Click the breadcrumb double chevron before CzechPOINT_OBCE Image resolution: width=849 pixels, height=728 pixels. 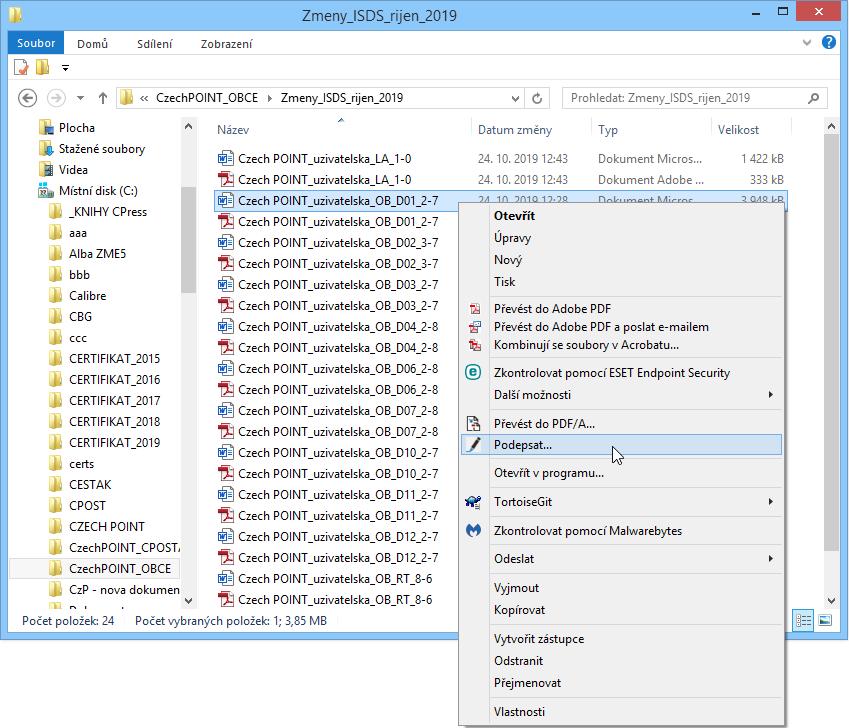click(x=144, y=98)
